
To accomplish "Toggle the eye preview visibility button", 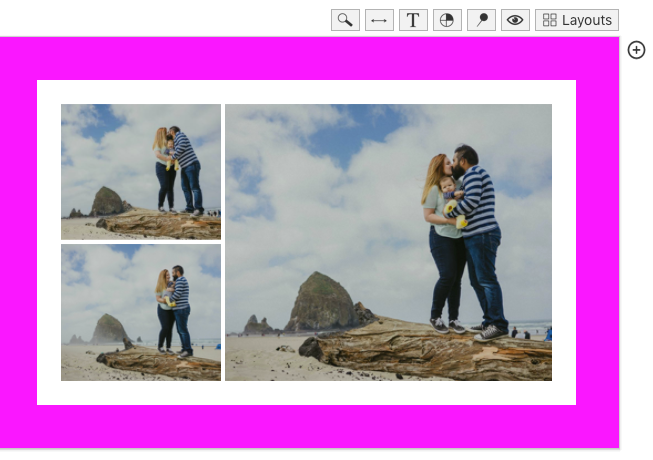I will [x=515, y=20].
